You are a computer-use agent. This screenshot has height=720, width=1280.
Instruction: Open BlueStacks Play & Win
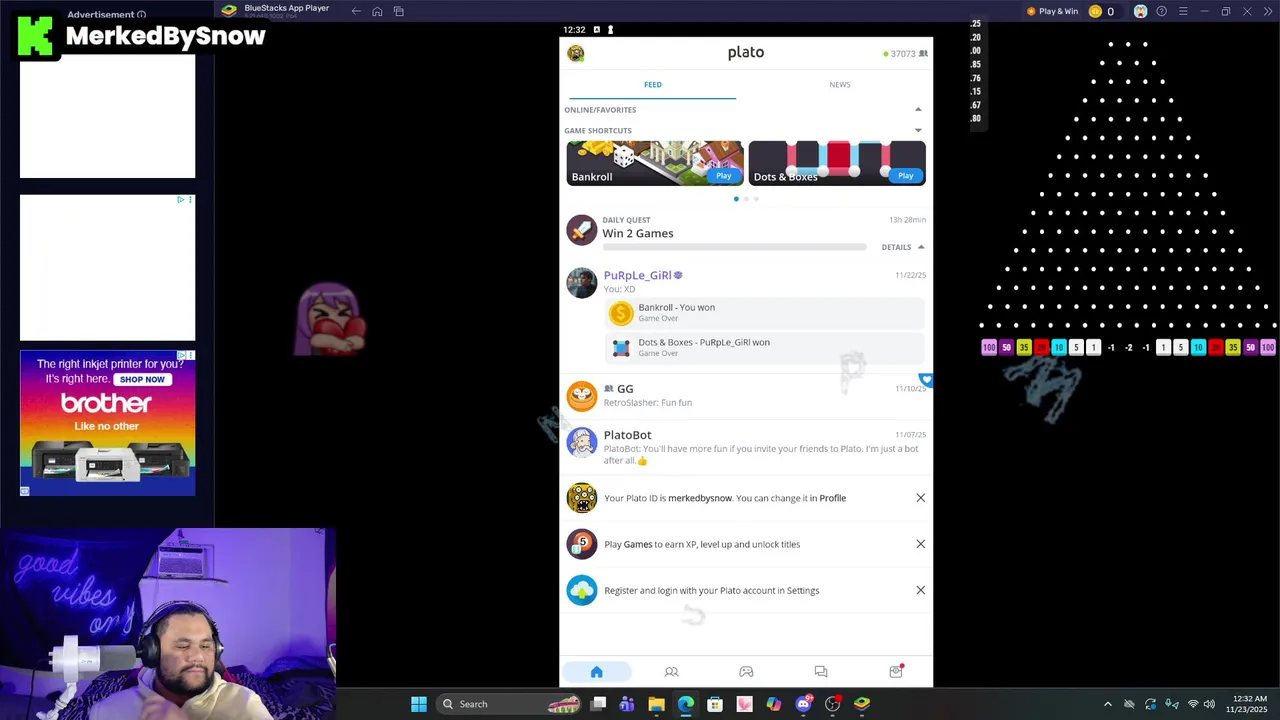[x=1052, y=11]
